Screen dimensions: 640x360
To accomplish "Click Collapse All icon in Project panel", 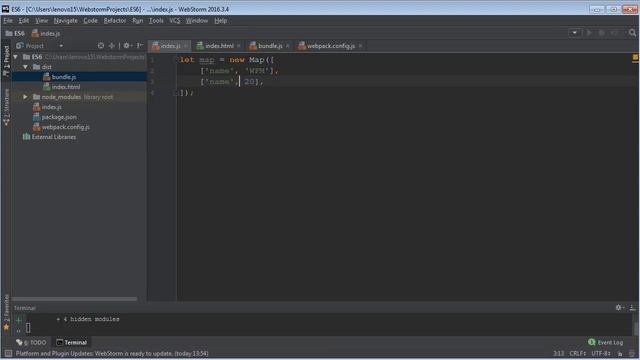I will coord(111,46).
